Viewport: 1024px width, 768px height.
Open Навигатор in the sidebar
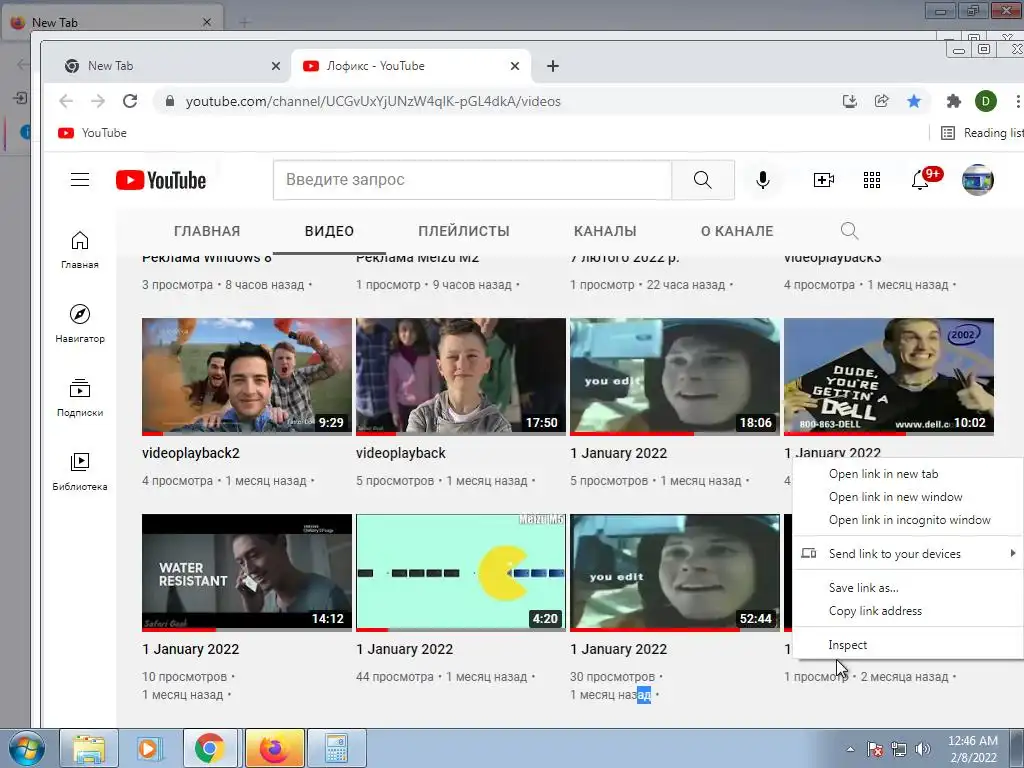[x=80, y=324]
